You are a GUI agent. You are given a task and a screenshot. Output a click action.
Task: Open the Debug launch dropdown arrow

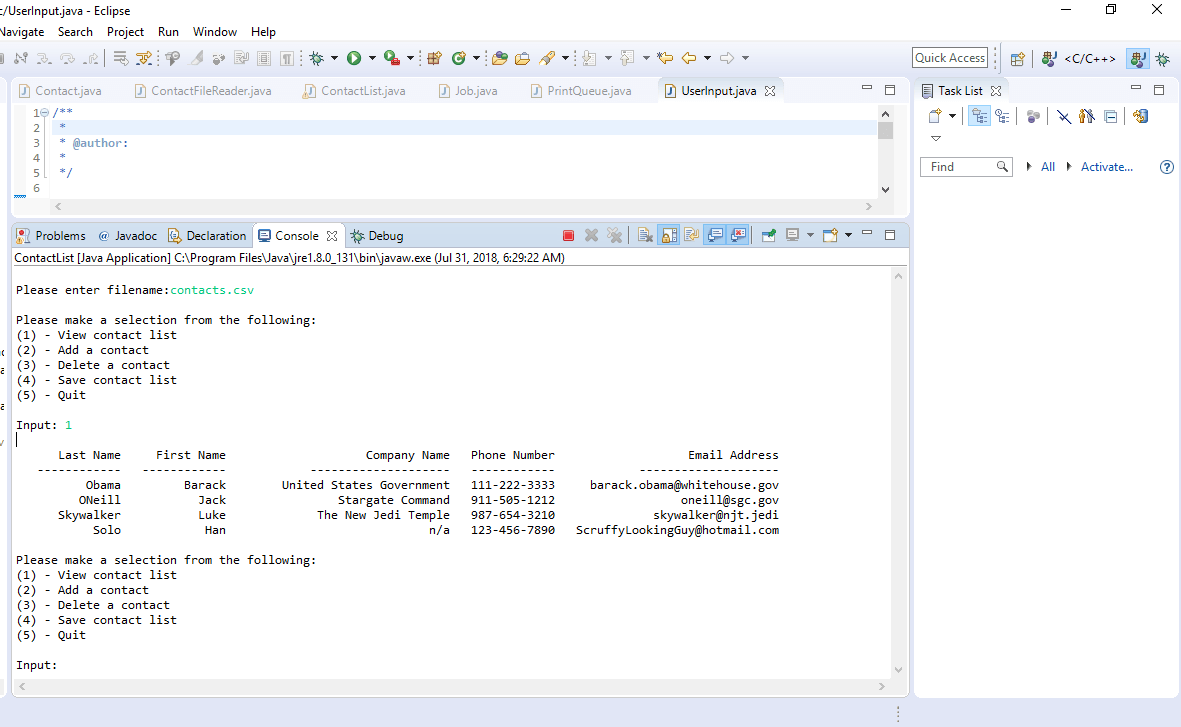[x=334, y=58]
